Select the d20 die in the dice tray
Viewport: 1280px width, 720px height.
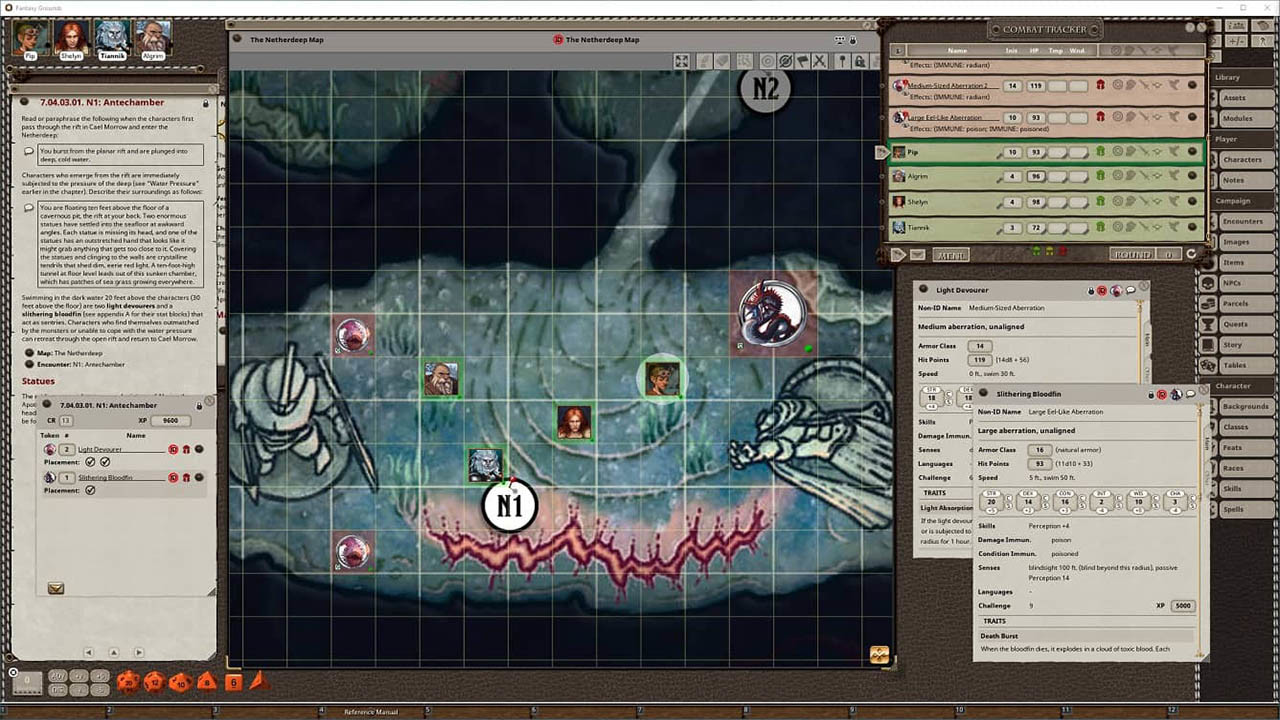pos(128,683)
